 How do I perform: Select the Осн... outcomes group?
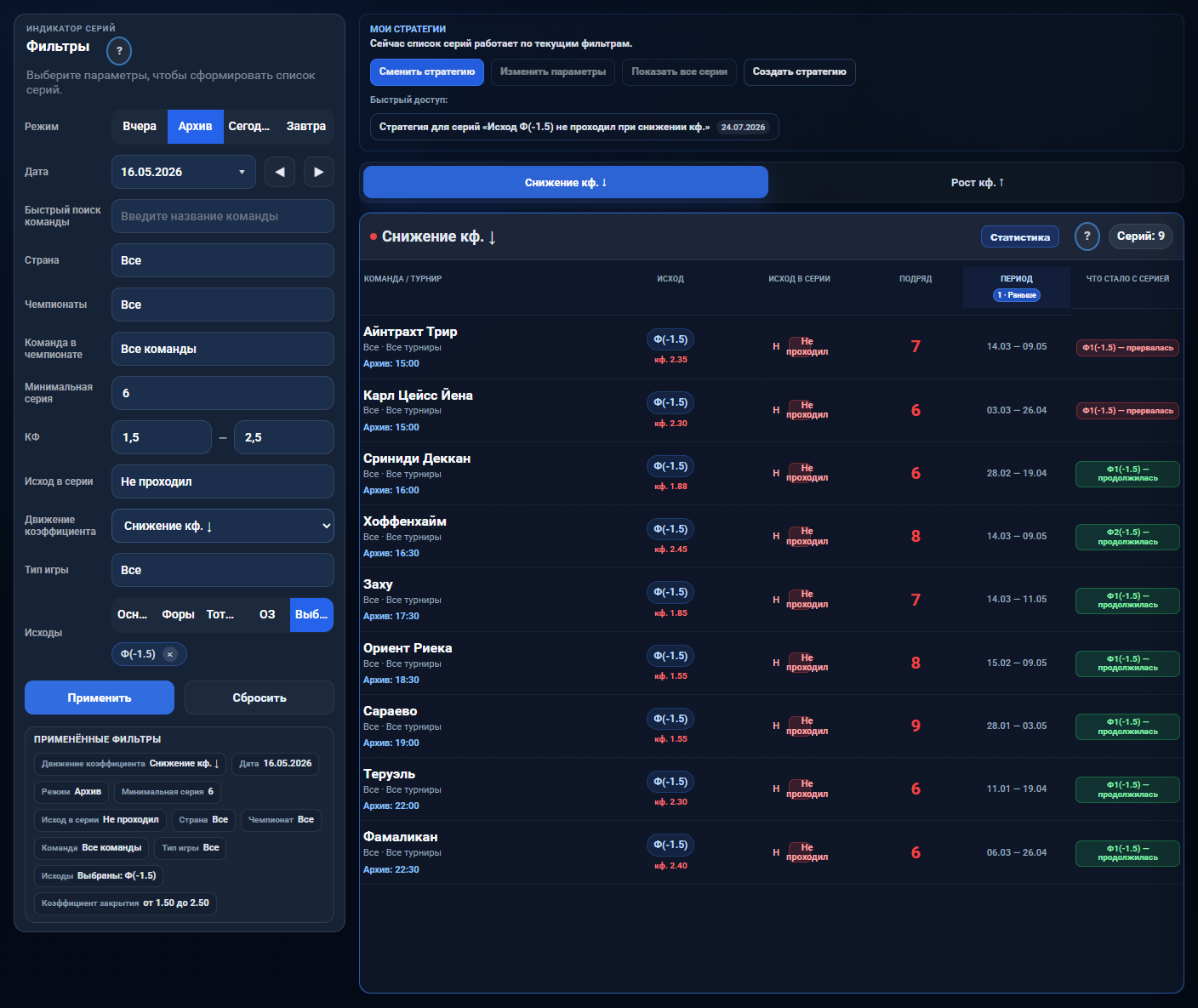click(x=133, y=614)
